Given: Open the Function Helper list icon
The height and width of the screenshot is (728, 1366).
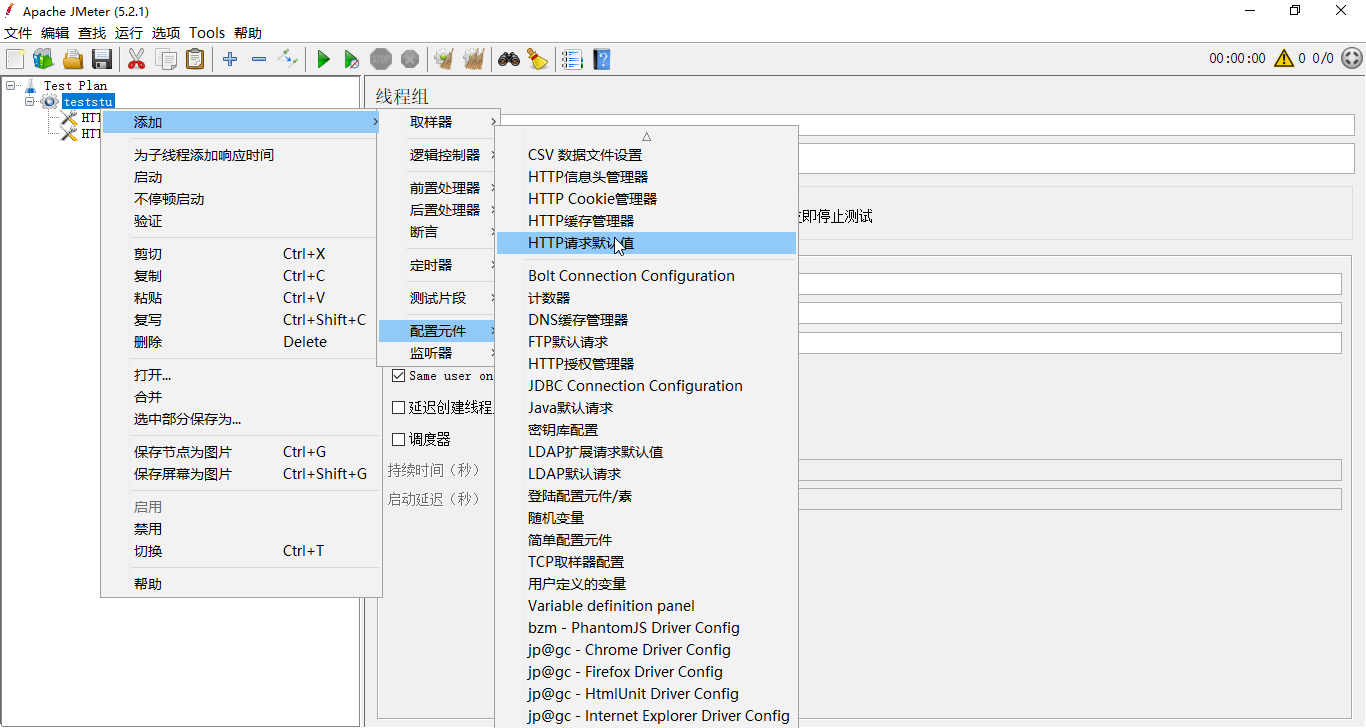Looking at the screenshot, I should point(572,59).
